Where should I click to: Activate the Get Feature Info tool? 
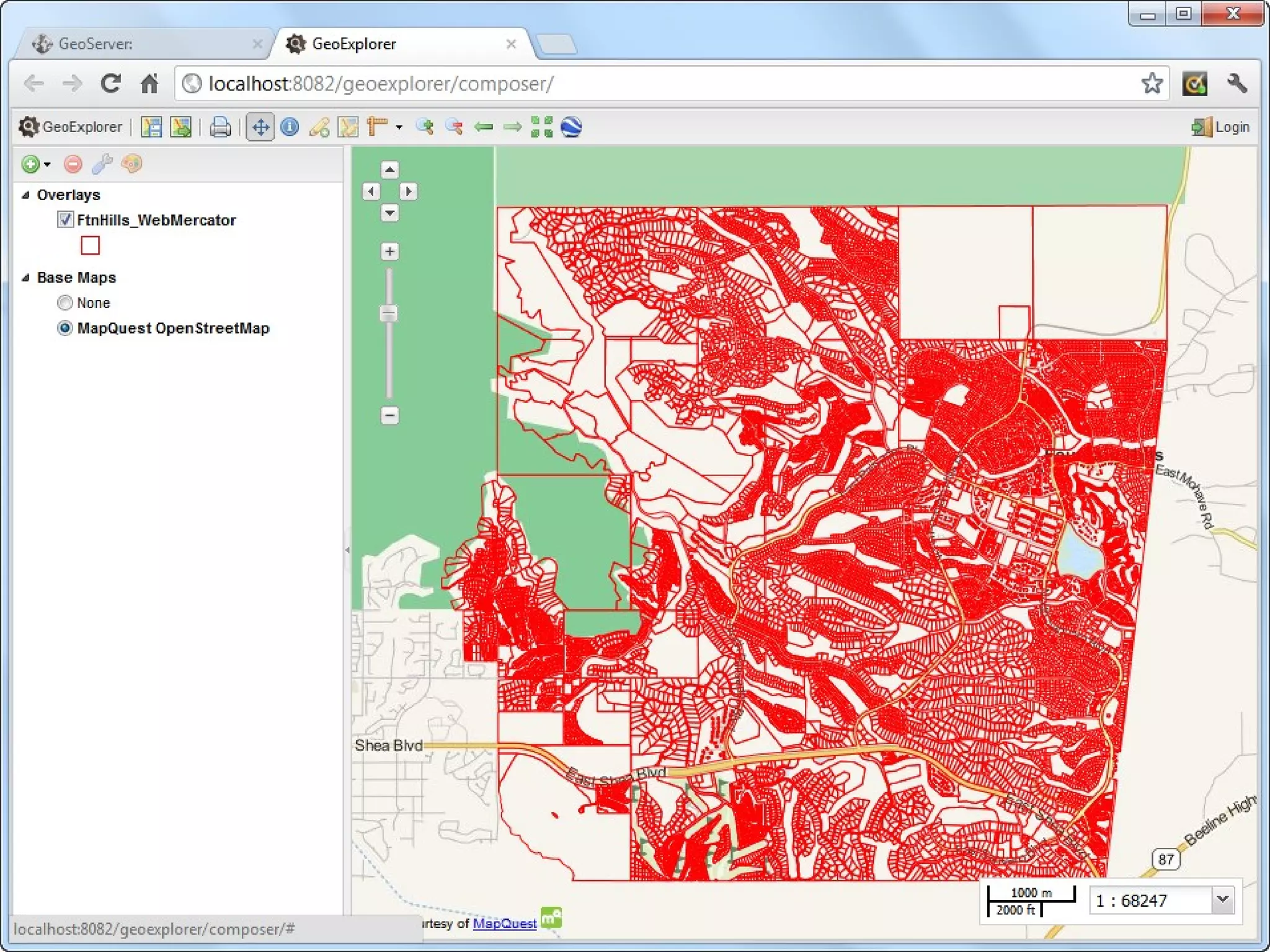(290, 127)
